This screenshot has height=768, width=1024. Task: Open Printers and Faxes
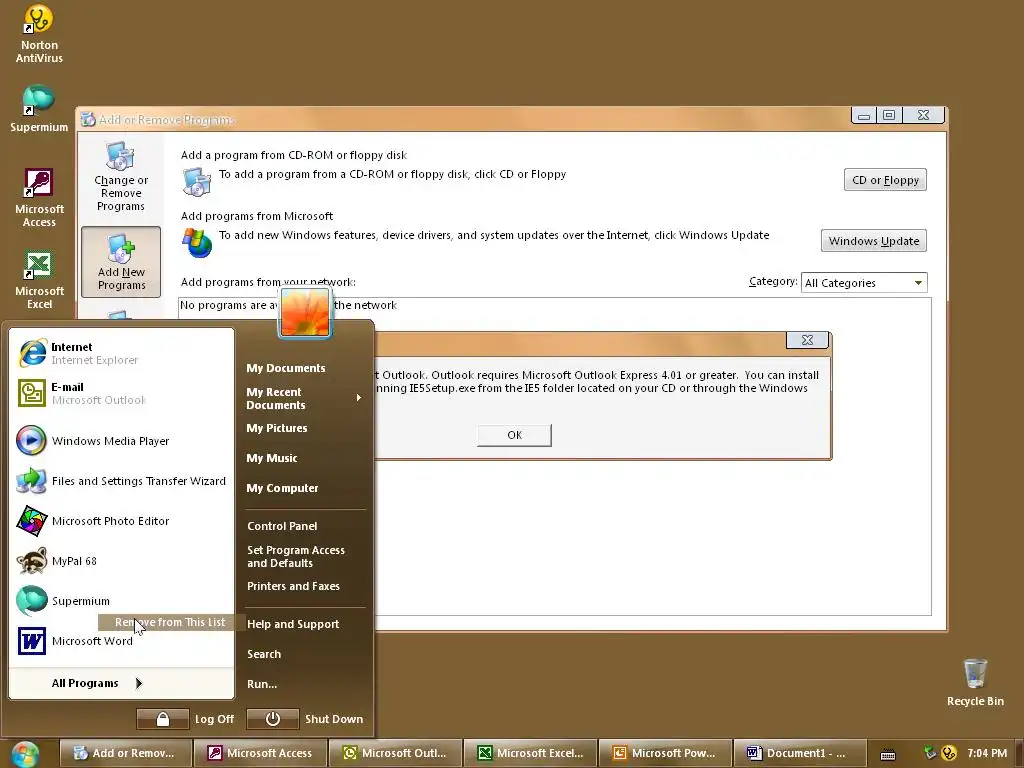click(293, 586)
